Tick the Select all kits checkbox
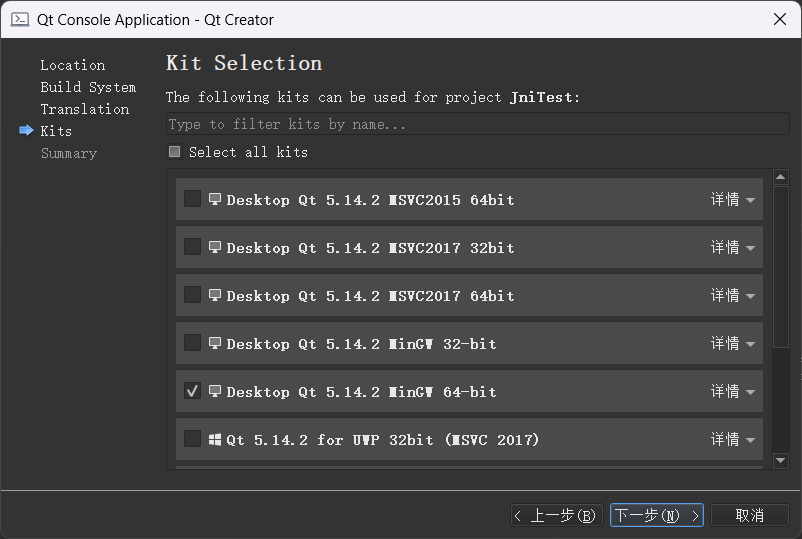802x539 pixels. click(175, 152)
